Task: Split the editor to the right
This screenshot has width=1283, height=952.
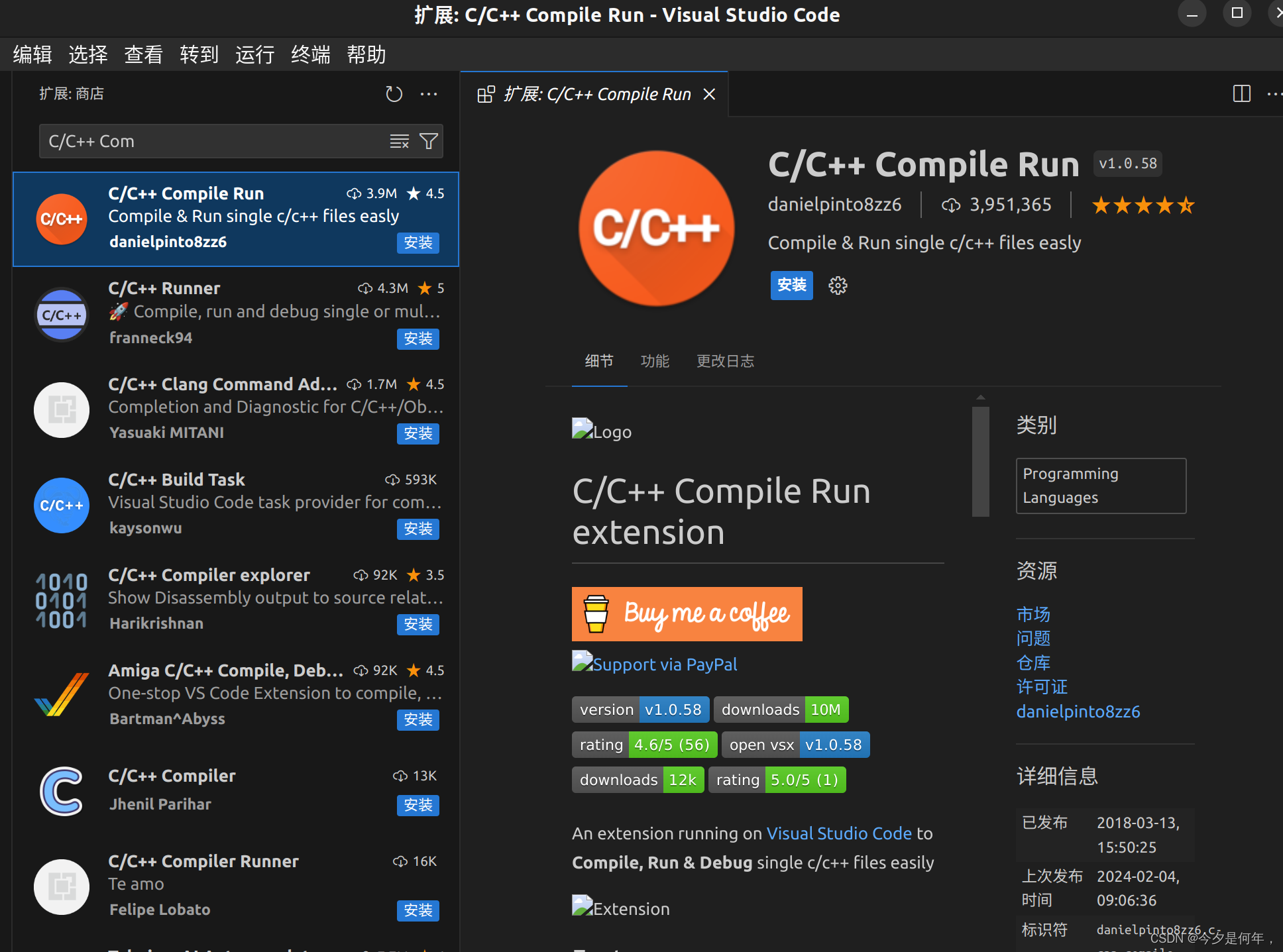Action: 1241,94
